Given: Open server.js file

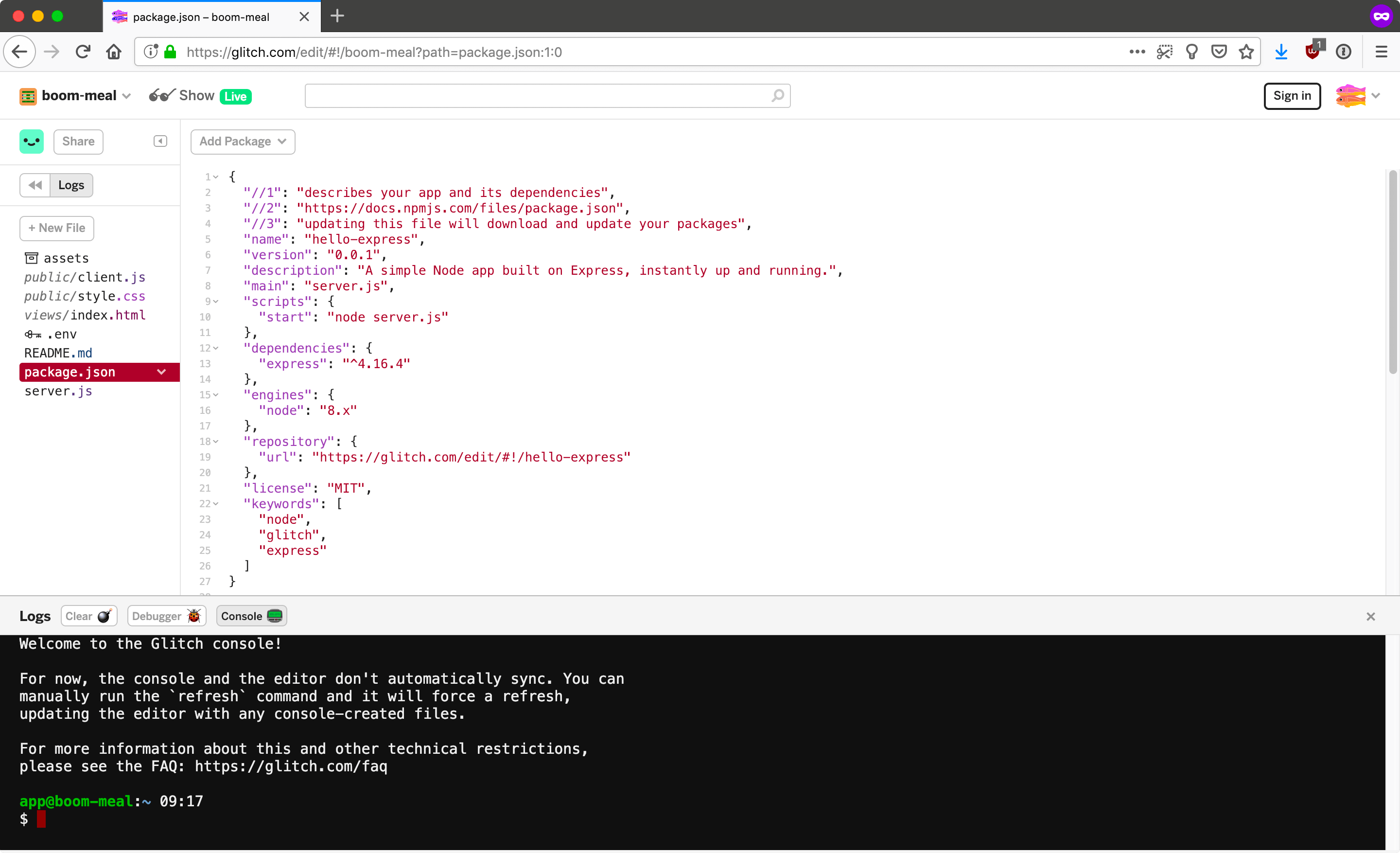Looking at the screenshot, I should tap(58, 391).
